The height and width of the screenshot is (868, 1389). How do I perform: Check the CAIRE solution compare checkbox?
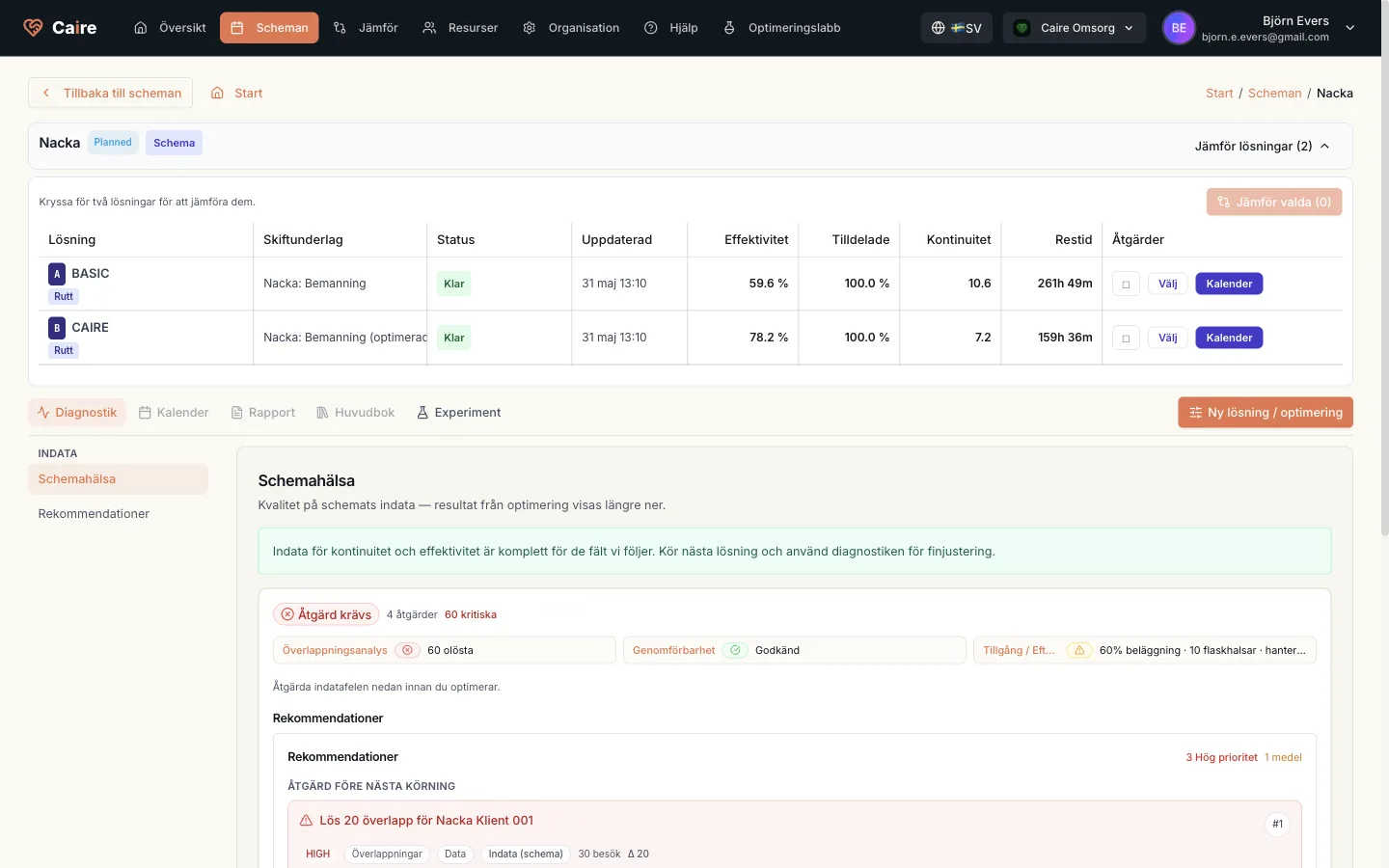pos(1126,339)
